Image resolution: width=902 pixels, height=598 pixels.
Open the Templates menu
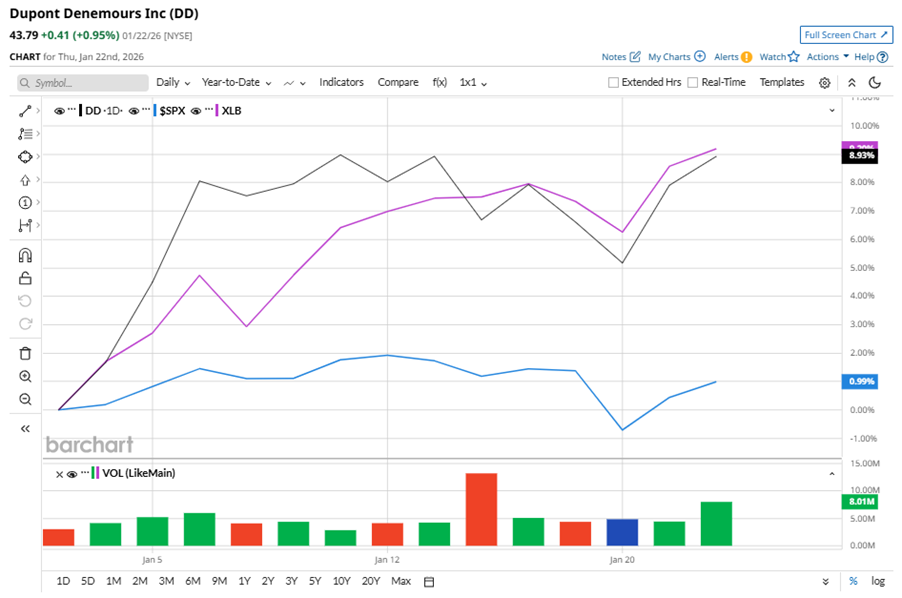pos(782,82)
